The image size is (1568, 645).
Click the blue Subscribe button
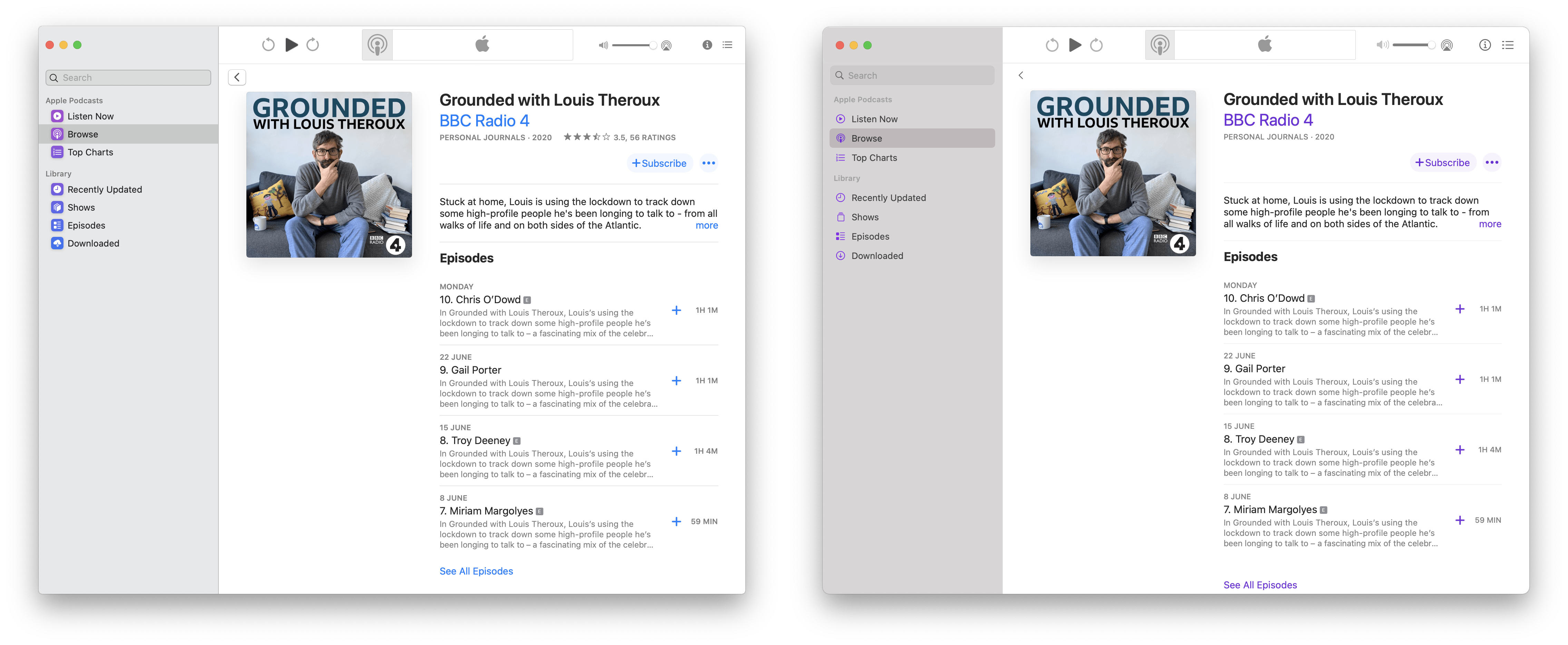pos(659,163)
